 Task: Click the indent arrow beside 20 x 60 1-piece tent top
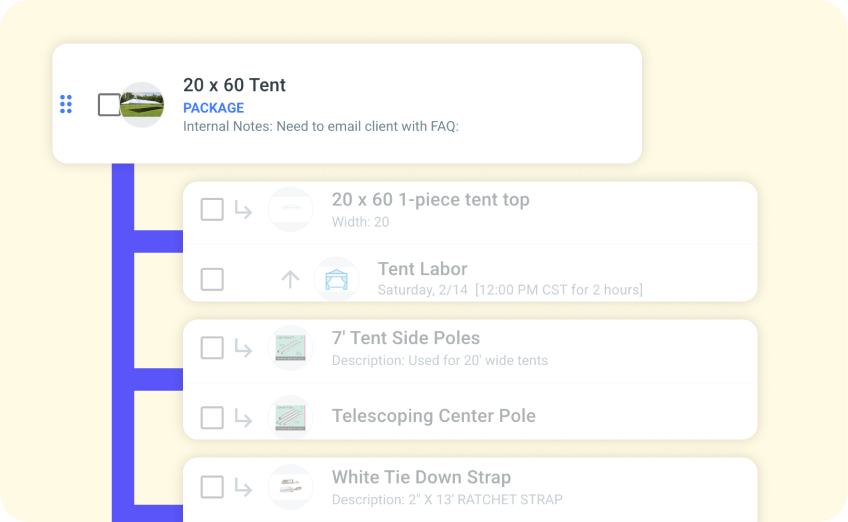(243, 209)
